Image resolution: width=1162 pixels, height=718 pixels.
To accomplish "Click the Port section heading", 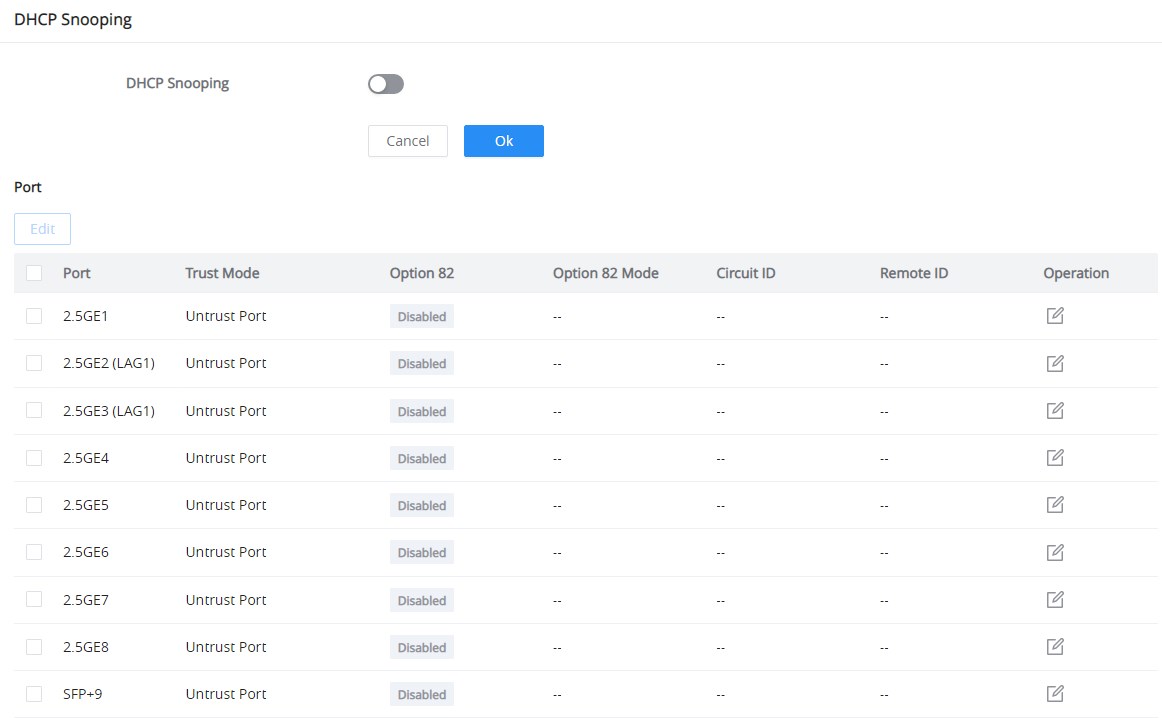I will pos(27,187).
